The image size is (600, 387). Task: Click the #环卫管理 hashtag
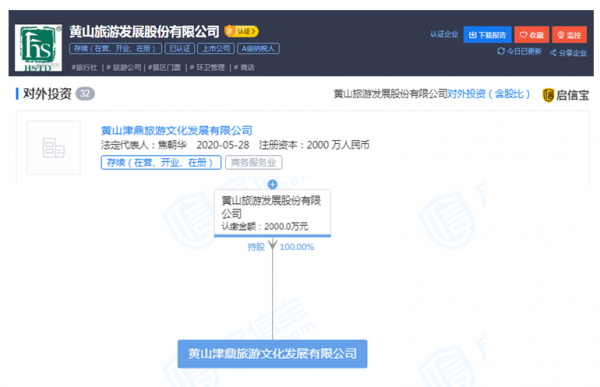pos(207,67)
